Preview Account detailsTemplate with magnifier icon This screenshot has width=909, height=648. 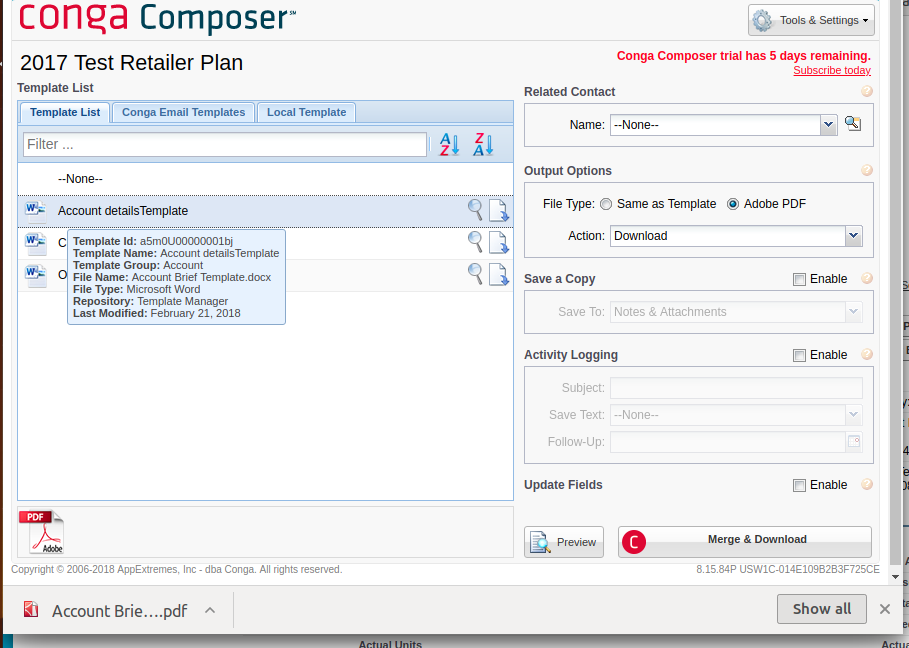tap(475, 210)
